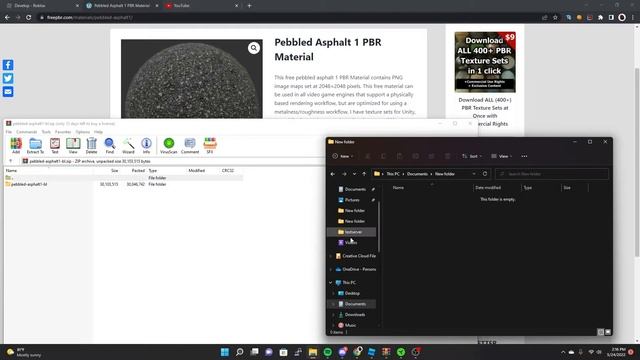640x360 pixels.
Task: Expand OneDrive - Personal in Explorer sidebar
Action: point(331,269)
